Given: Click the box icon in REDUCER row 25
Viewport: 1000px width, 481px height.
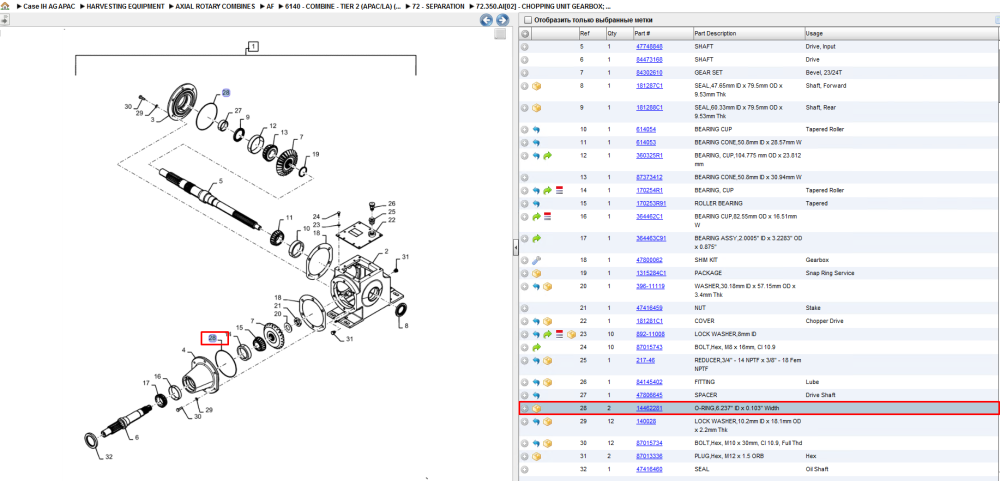Looking at the screenshot, I should [548, 360].
